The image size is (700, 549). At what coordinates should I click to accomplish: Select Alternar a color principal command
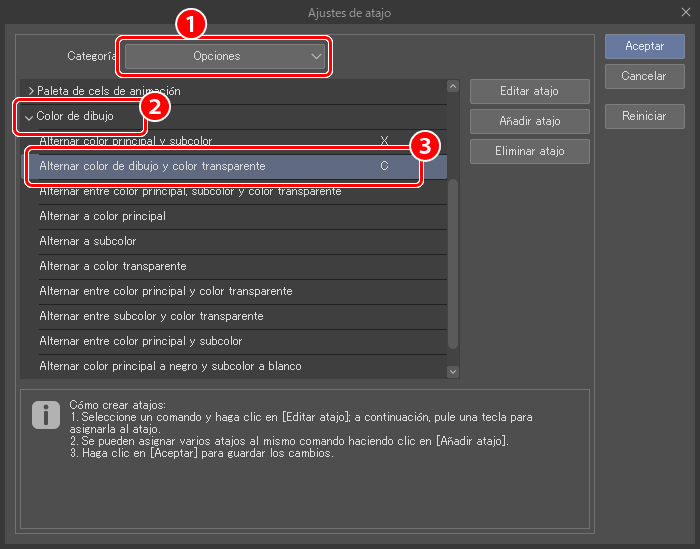[102, 216]
